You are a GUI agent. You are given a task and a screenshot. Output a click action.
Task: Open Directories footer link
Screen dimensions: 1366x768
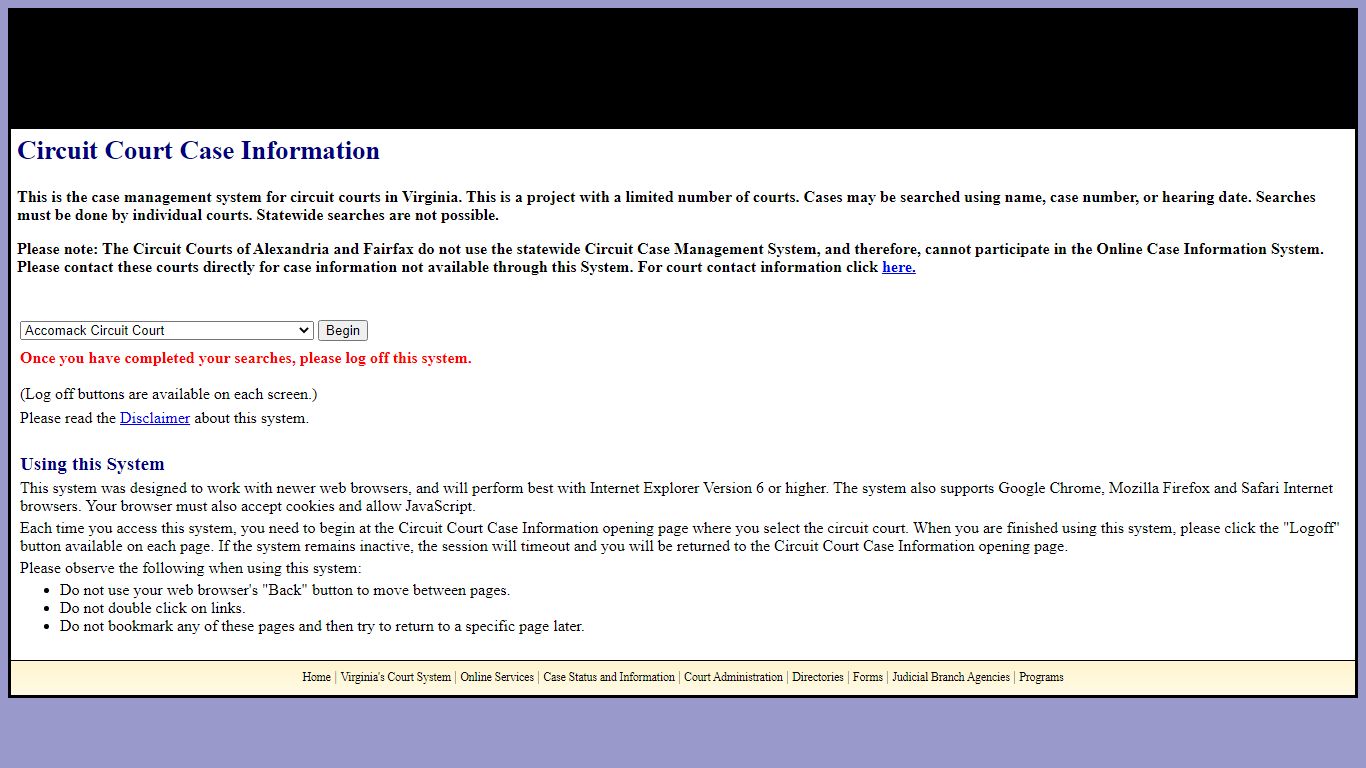(x=818, y=677)
